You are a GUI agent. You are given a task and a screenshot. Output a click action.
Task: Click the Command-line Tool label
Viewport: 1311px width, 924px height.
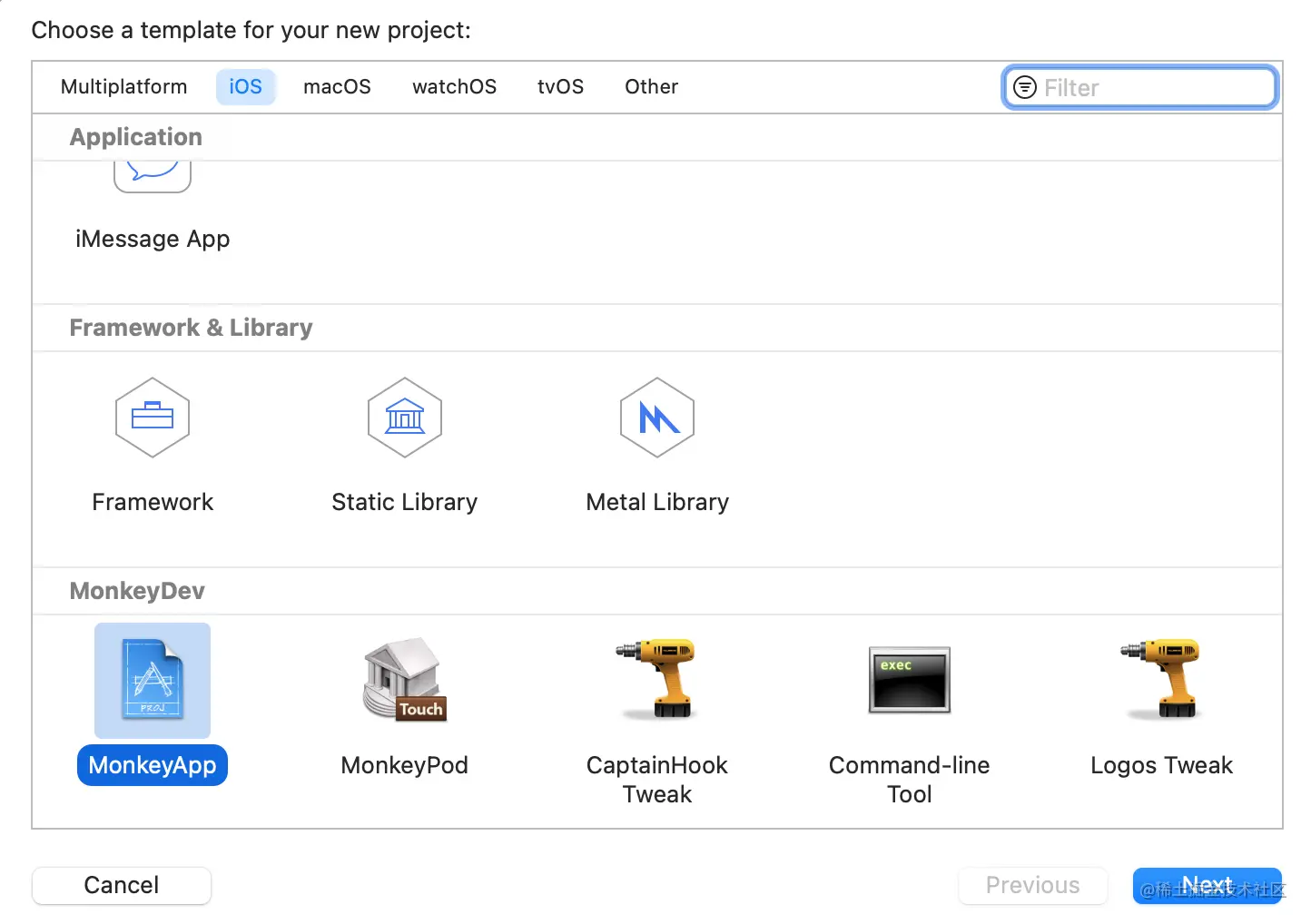pos(910,780)
